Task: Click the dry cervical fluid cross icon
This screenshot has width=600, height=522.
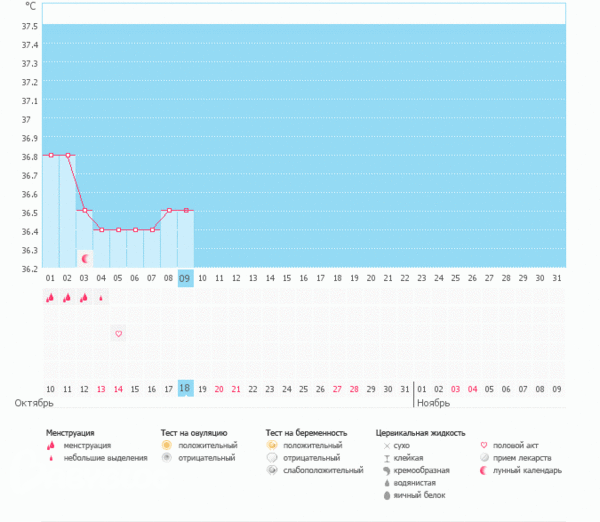Action: pyautogui.click(x=387, y=445)
